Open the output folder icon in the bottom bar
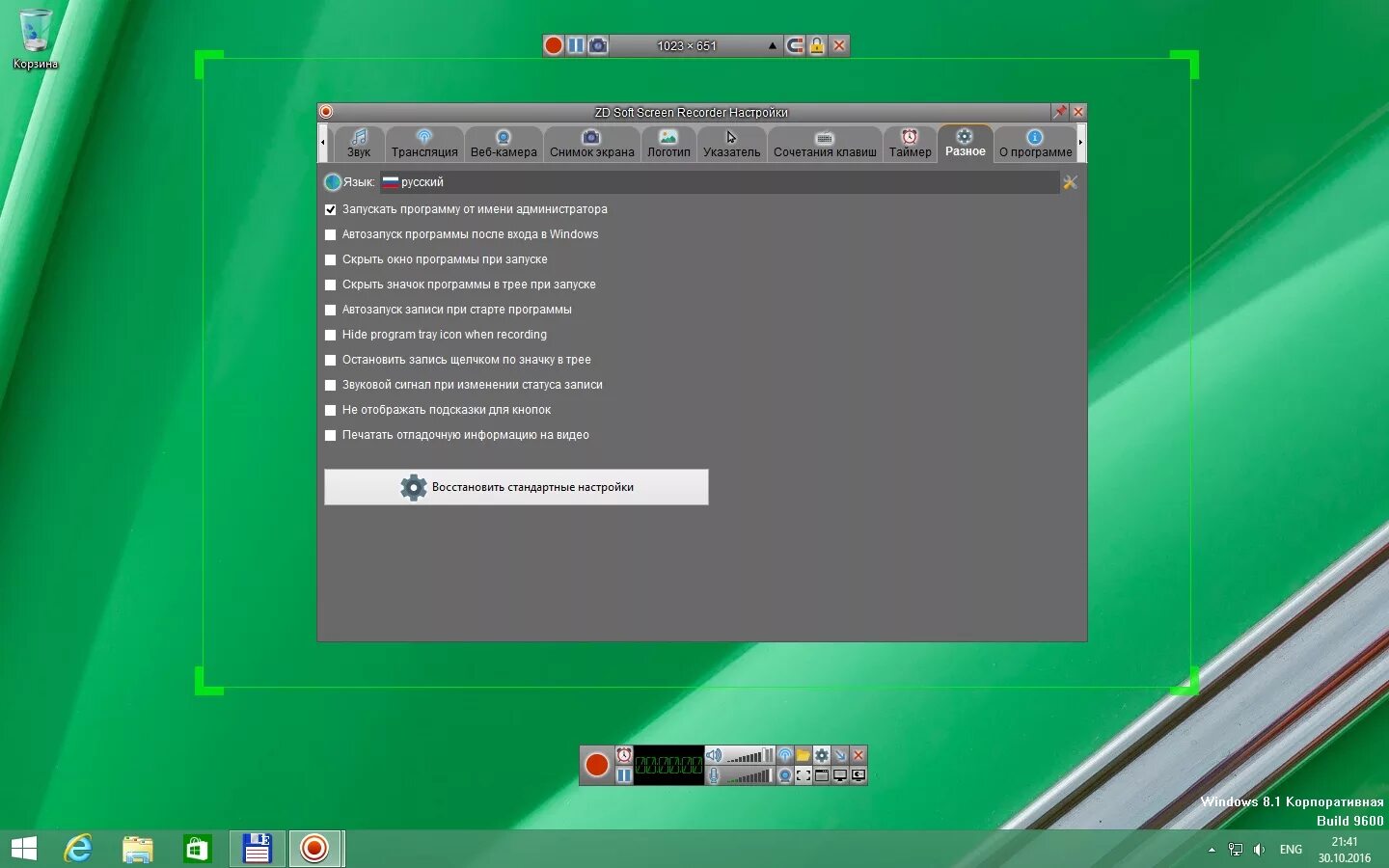Image resolution: width=1389 pixels, height=868 pixels. click(803, 755)
